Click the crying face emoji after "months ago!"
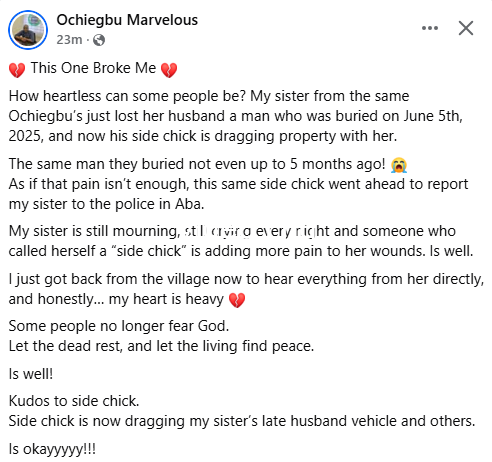The height and width of the screenshot is (462, 492). point(399,165)
